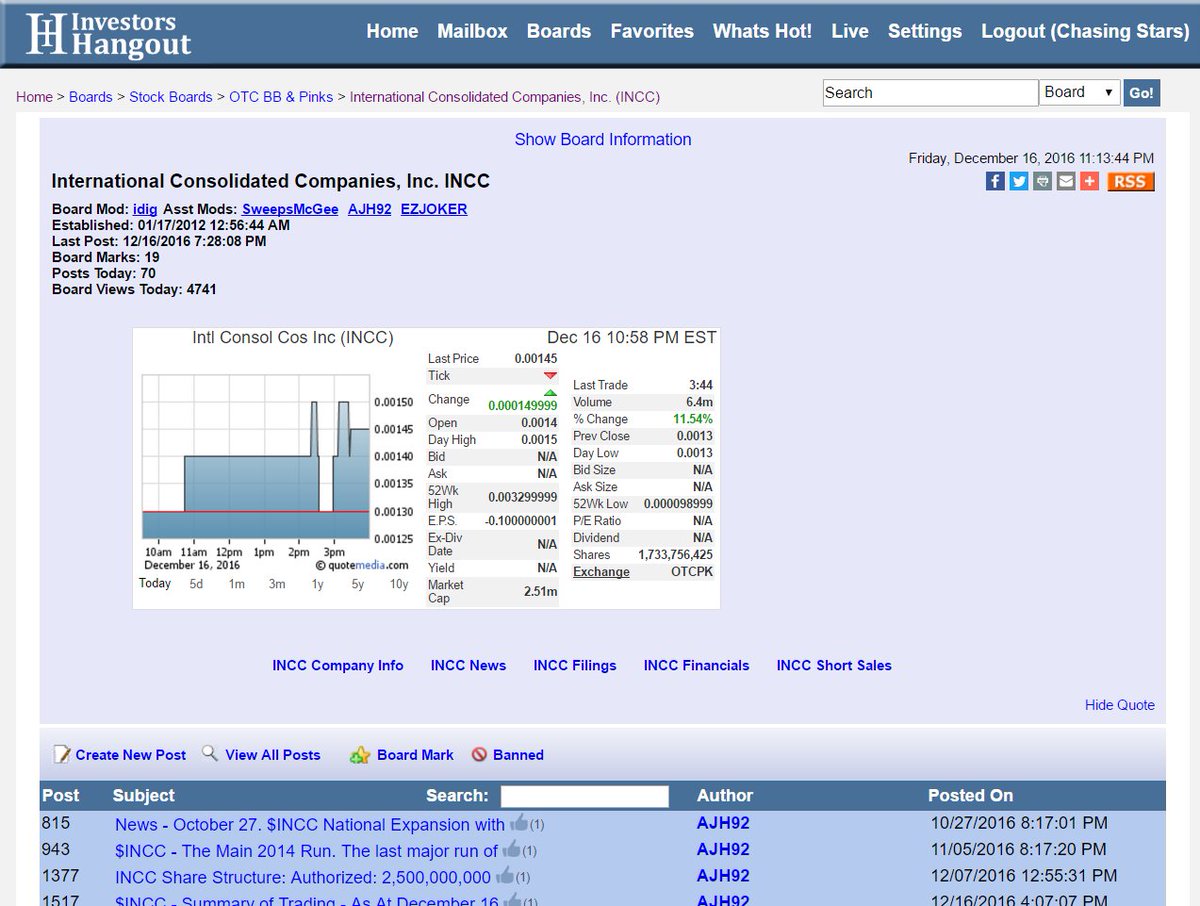Click the print page icon

coord(1043,181)
